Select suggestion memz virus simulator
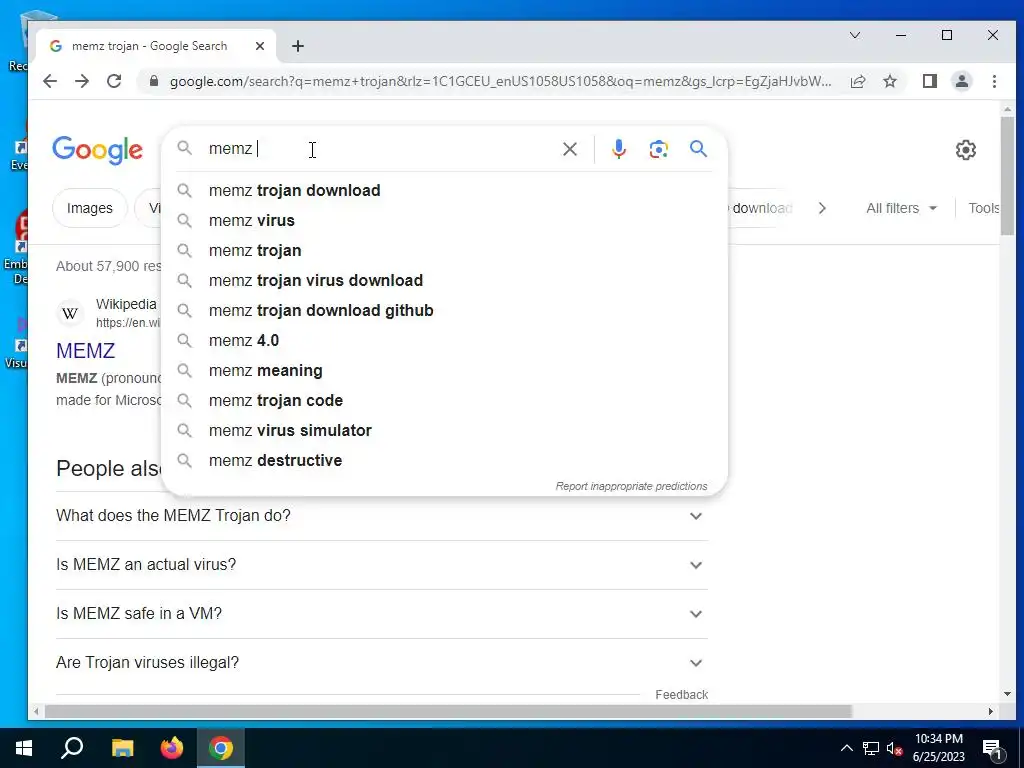 click(x=444, y=431)
